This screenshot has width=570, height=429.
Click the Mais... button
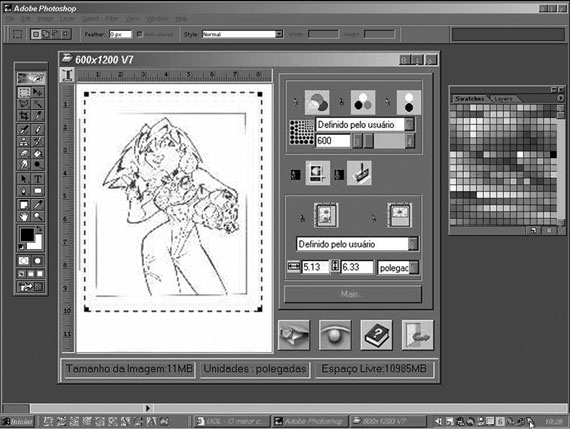tap(353, 294)
